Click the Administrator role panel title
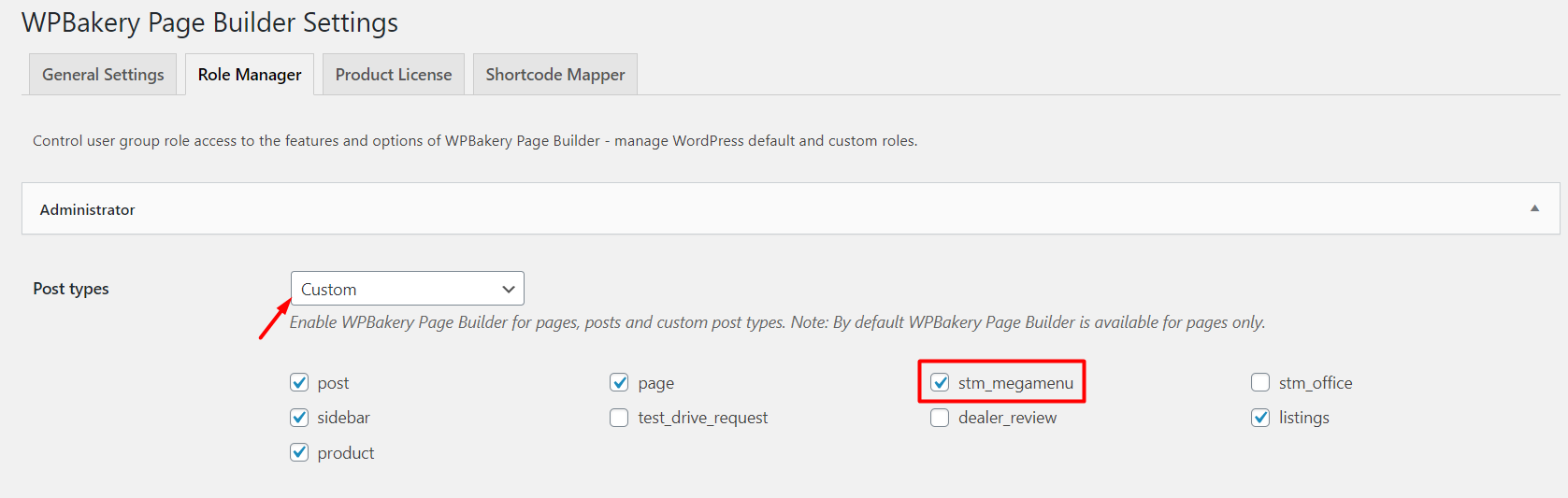The width and height of the screenshot is (1568, 498). click(87, 209)
